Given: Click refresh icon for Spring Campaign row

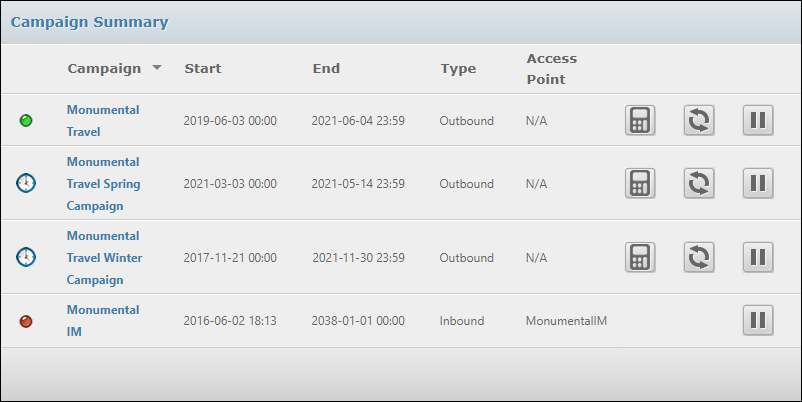Looking at the screenshot, I should point(699,184).
